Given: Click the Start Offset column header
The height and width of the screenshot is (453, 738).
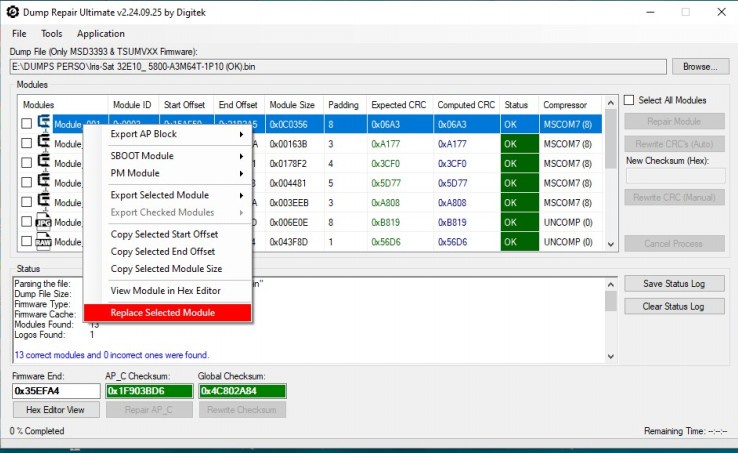Looking at the screenshot, I should point(184,105).
